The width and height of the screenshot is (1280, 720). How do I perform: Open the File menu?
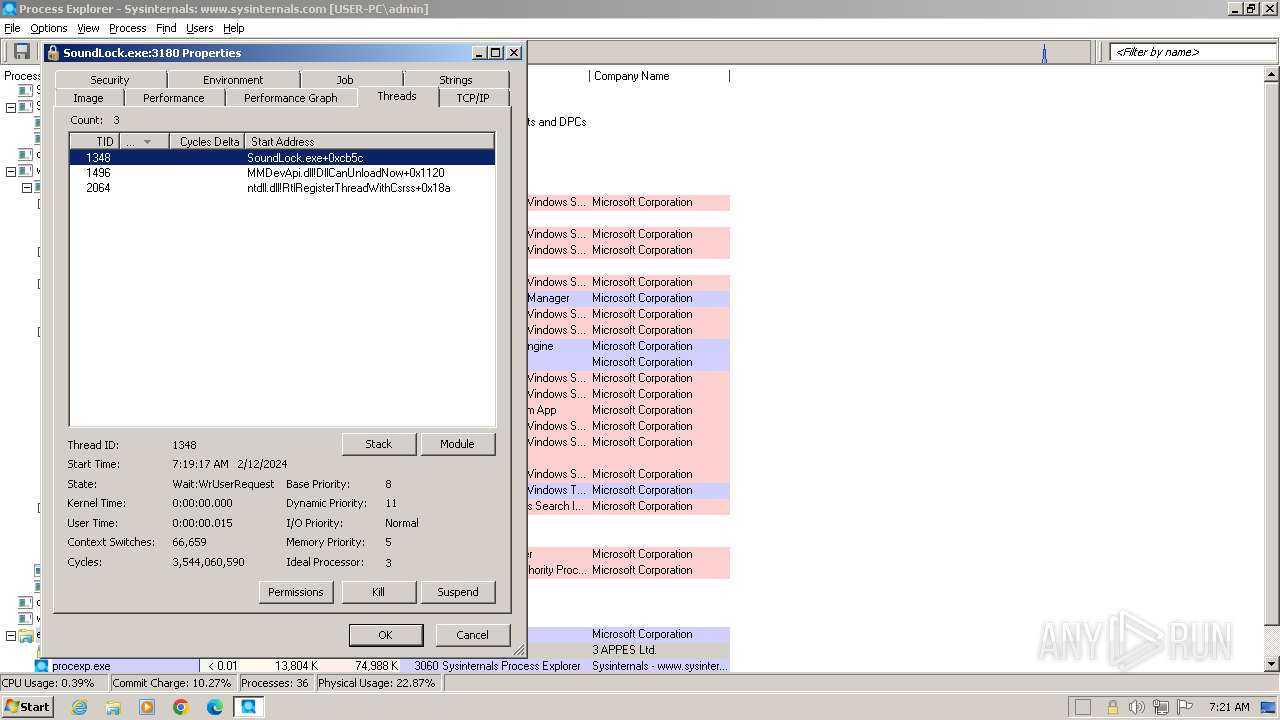point(12,28)
